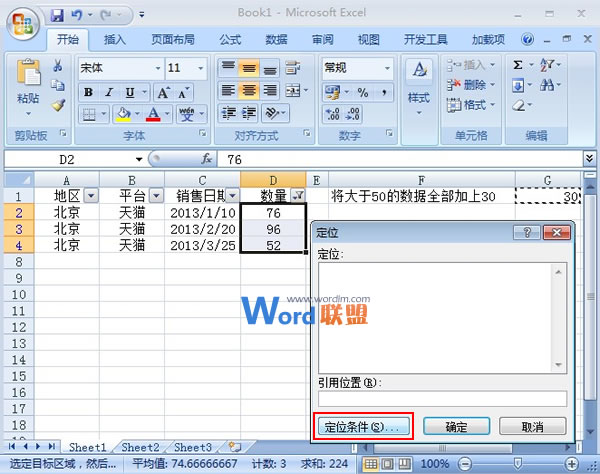This screenshot has height=474, width=600.
Task: Open the borders button
Action: tap(89, 114)
